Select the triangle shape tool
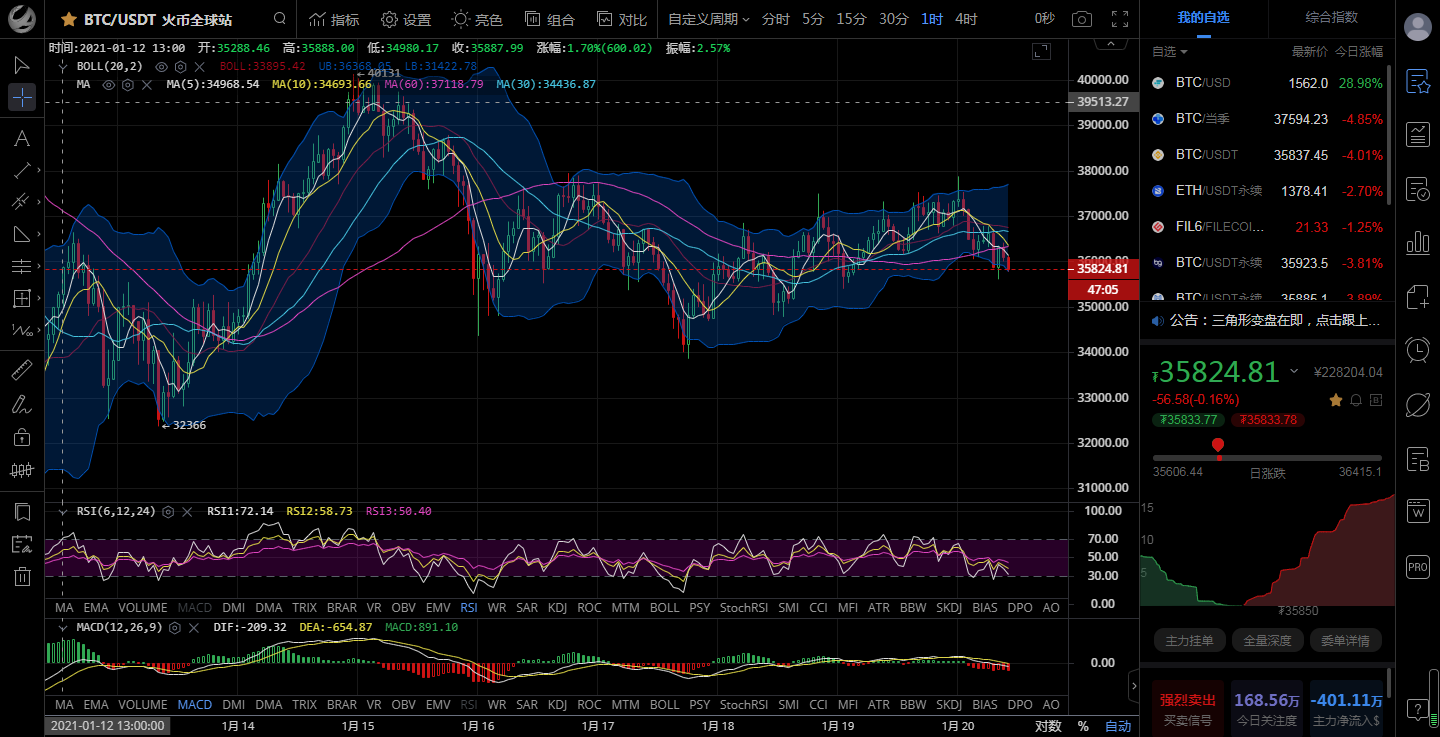The width and height of the screenshot is (1440, 737). point(22,234)
